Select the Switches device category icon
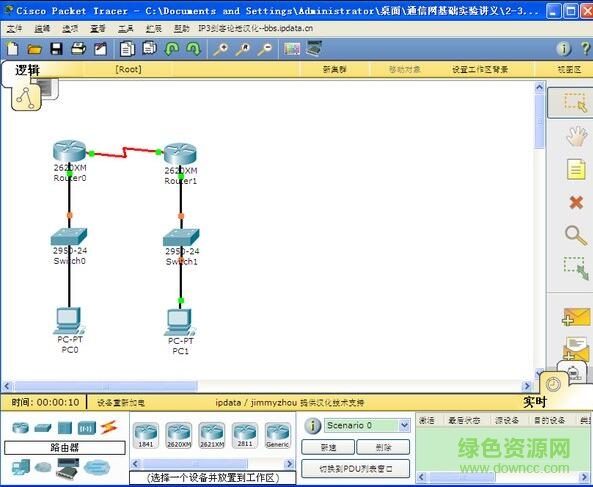 coord(43,428)
